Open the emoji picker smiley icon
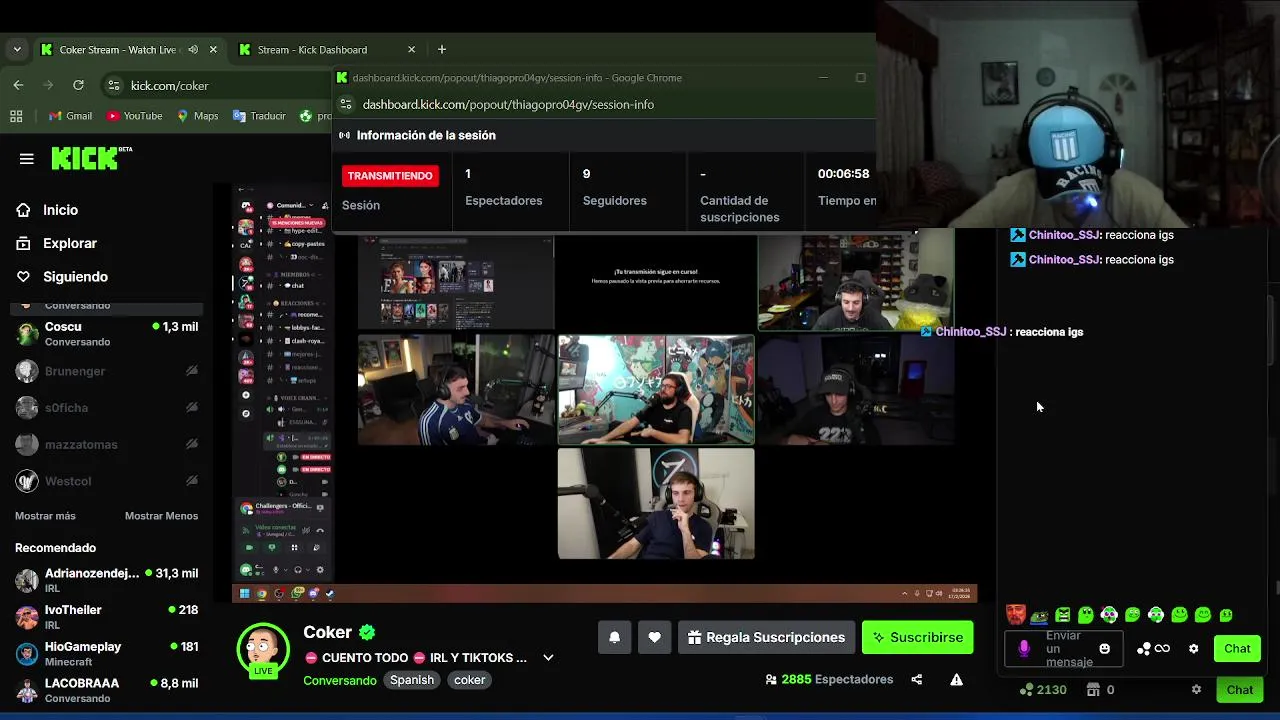The image size is (1280, 720). (x=1104, y=649)
